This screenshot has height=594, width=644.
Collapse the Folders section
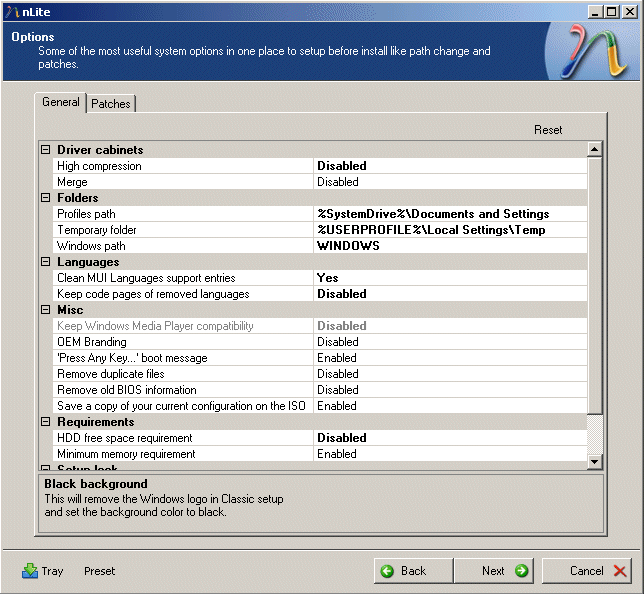point(46,198)
